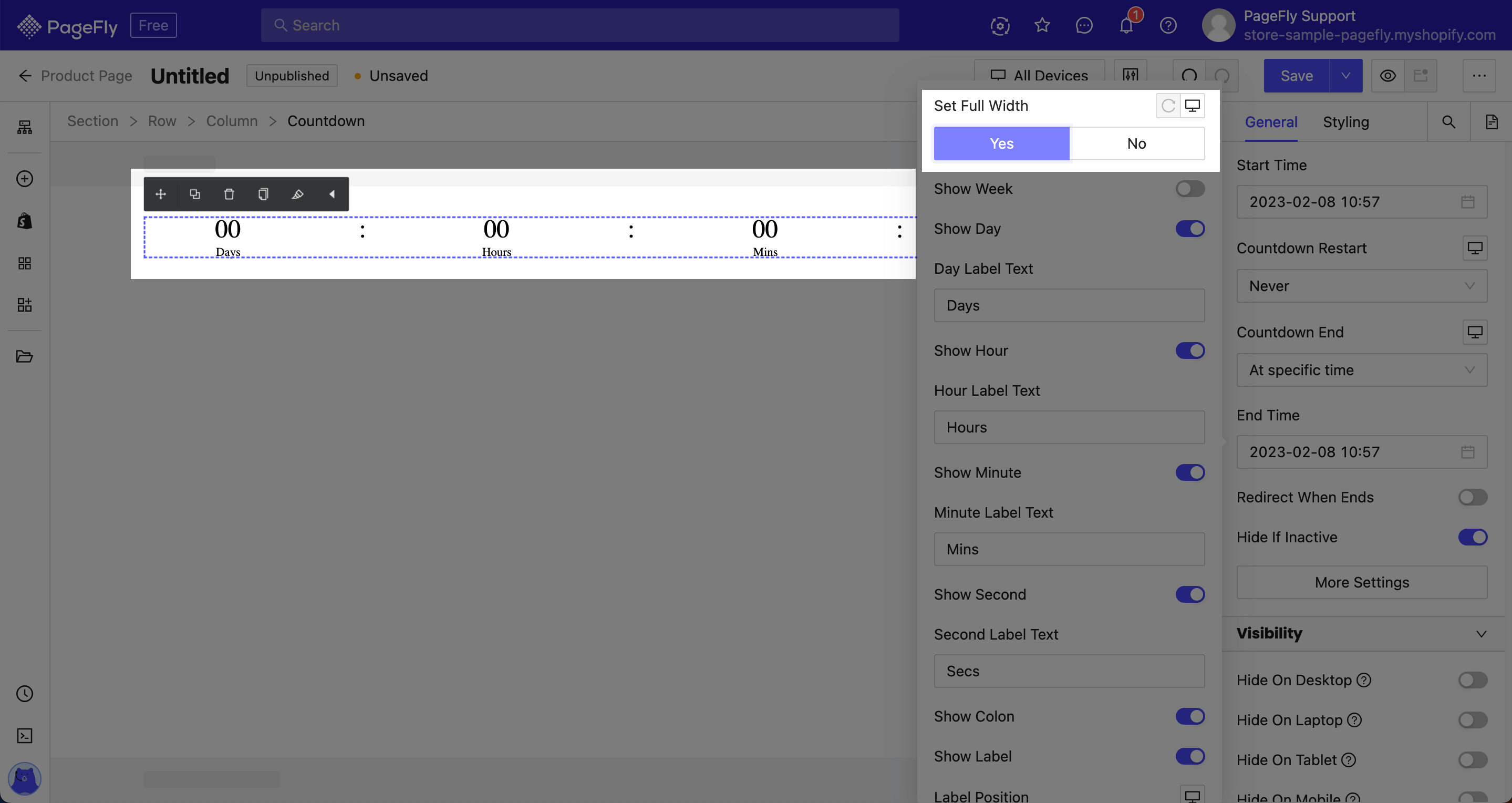
Task: Open the page outline tree icon
Action: pyautogui.click(x=25, y=127)
